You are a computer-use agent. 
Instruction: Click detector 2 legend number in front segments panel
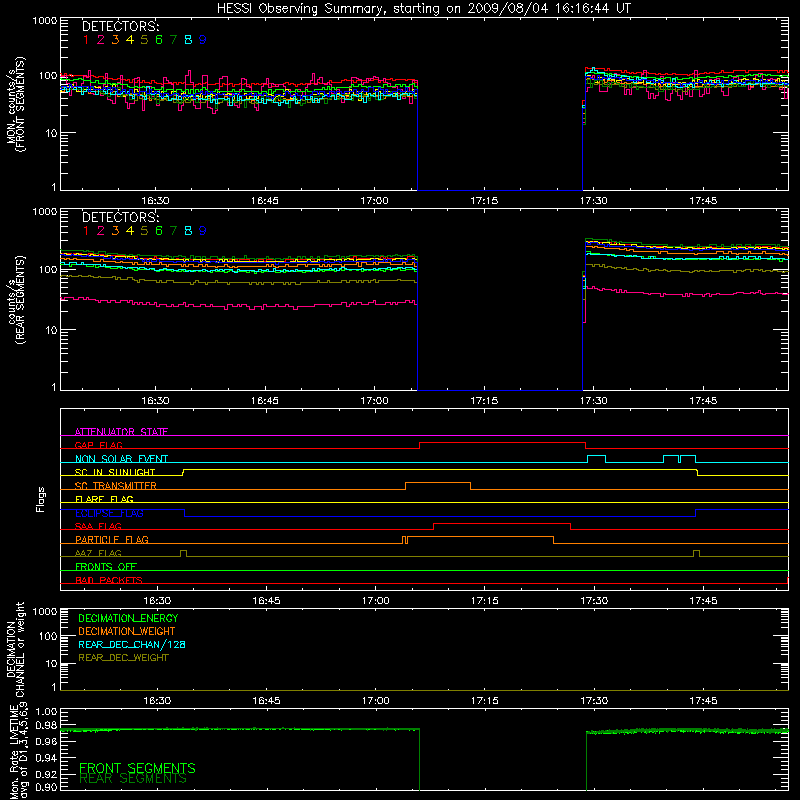click(101, 40)
